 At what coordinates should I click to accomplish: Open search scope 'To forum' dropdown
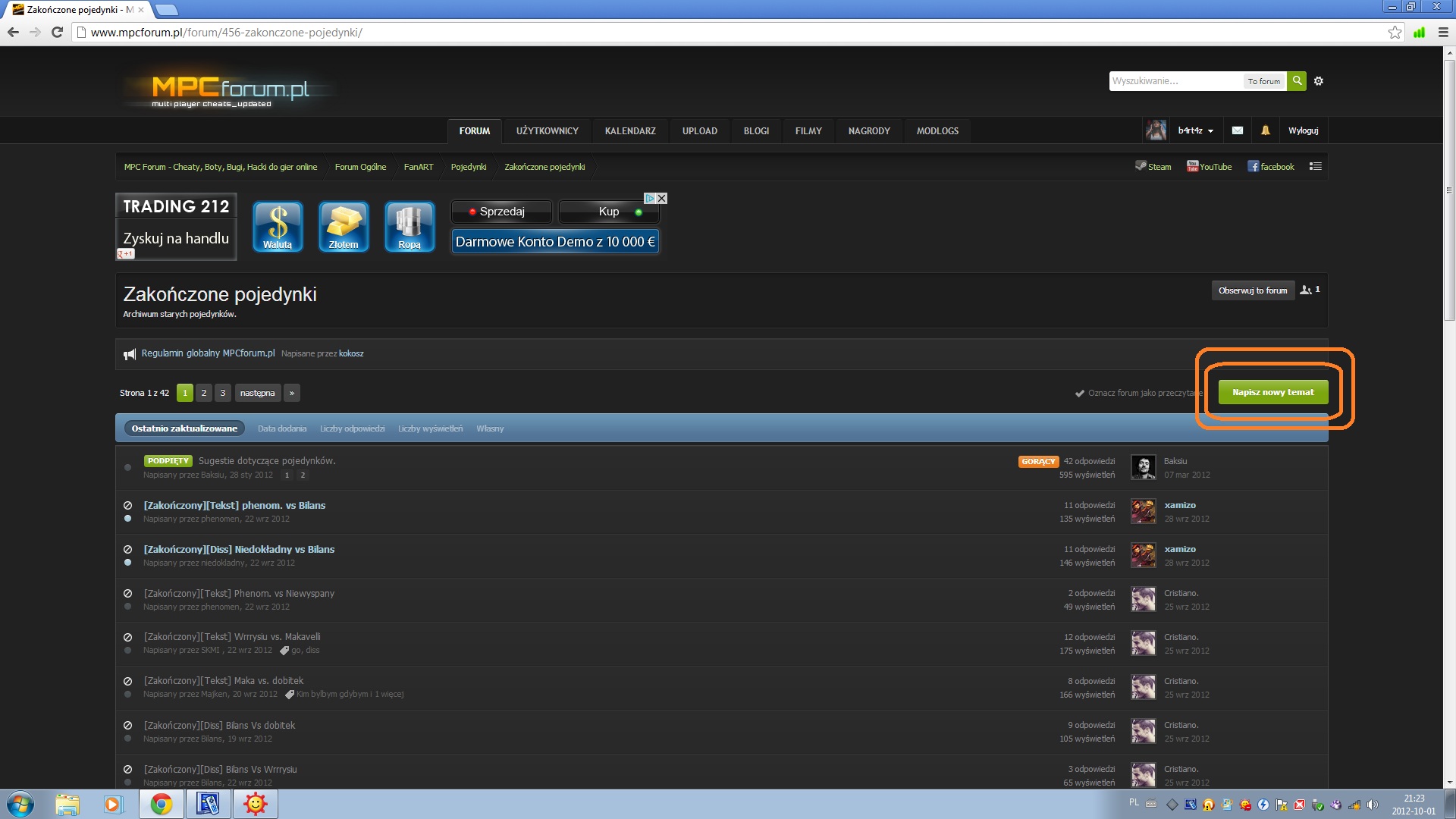pyautogui.click(x=1264, y=81)
